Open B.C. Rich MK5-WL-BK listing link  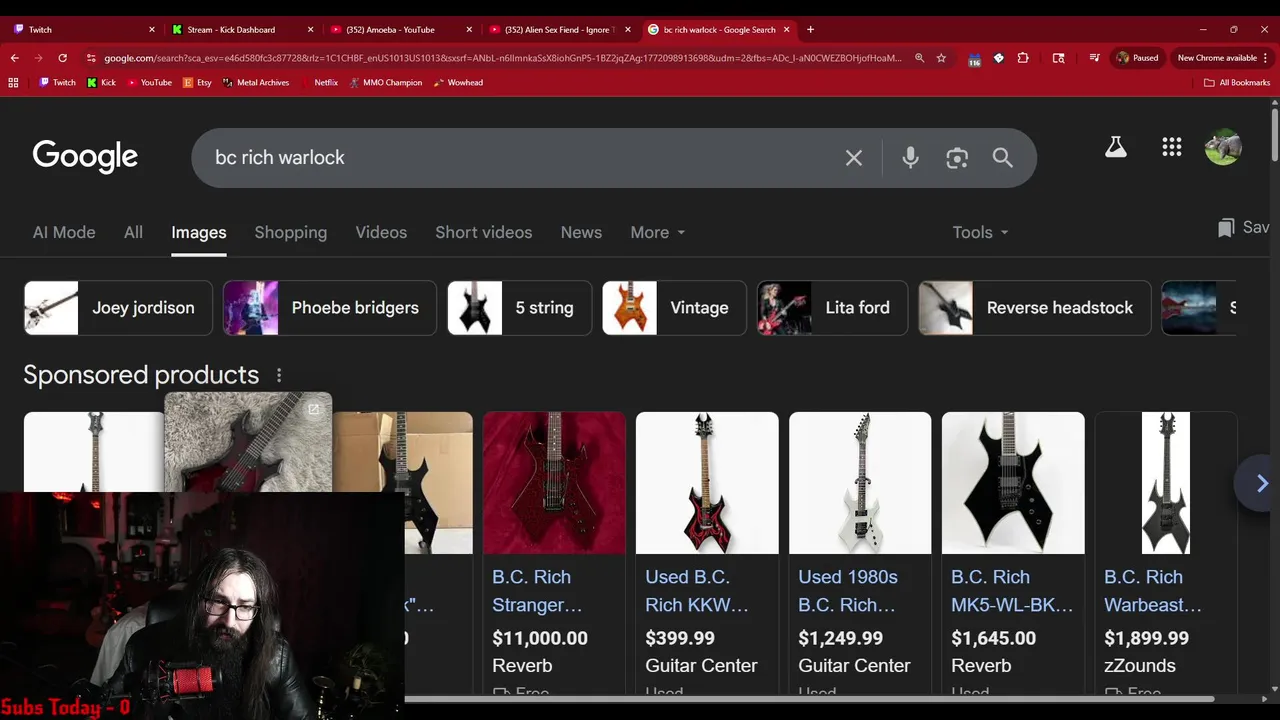pos(1012,591)
